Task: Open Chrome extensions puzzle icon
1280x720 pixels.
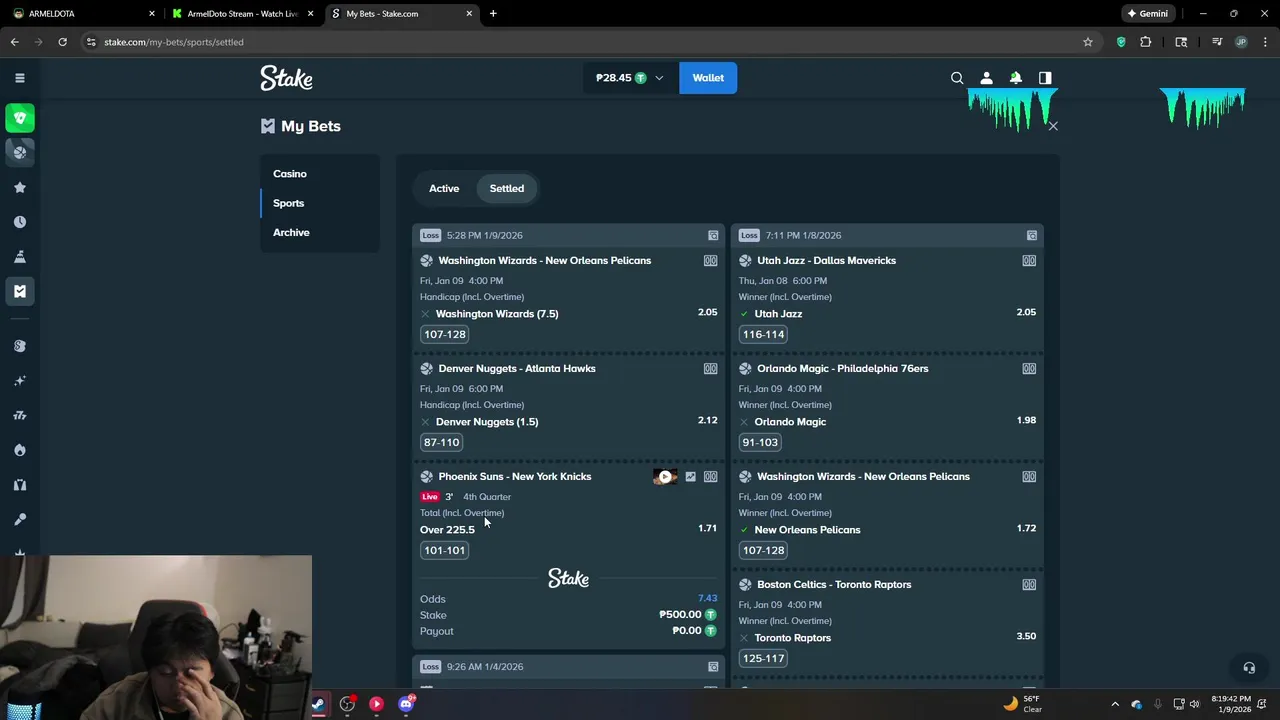Action: [x=1146, y=42]
